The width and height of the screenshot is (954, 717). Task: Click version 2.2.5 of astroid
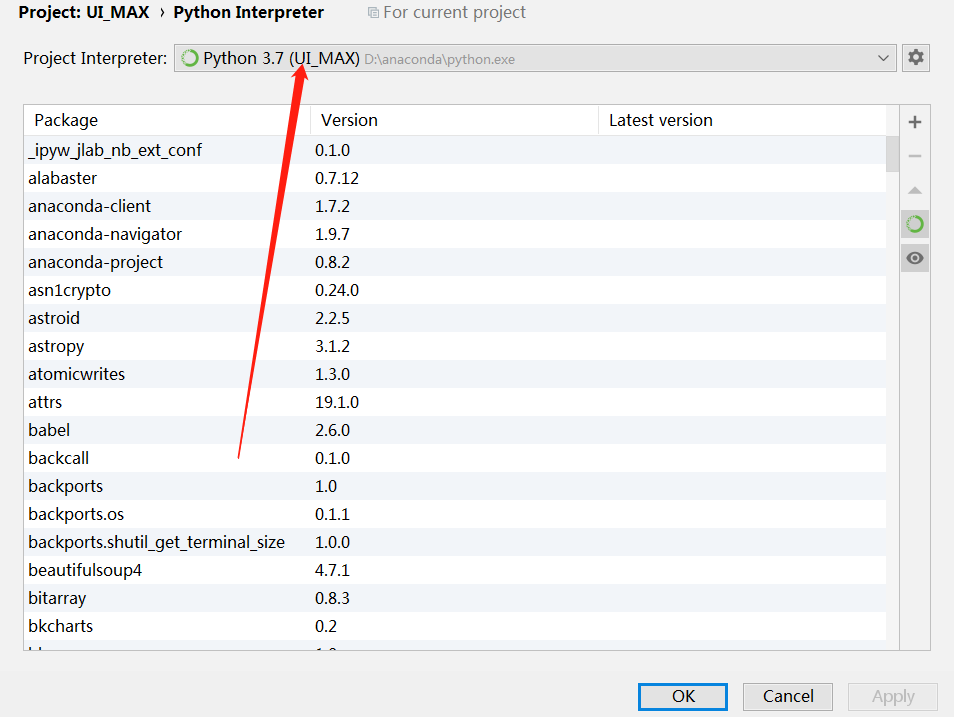click(332, 318)
